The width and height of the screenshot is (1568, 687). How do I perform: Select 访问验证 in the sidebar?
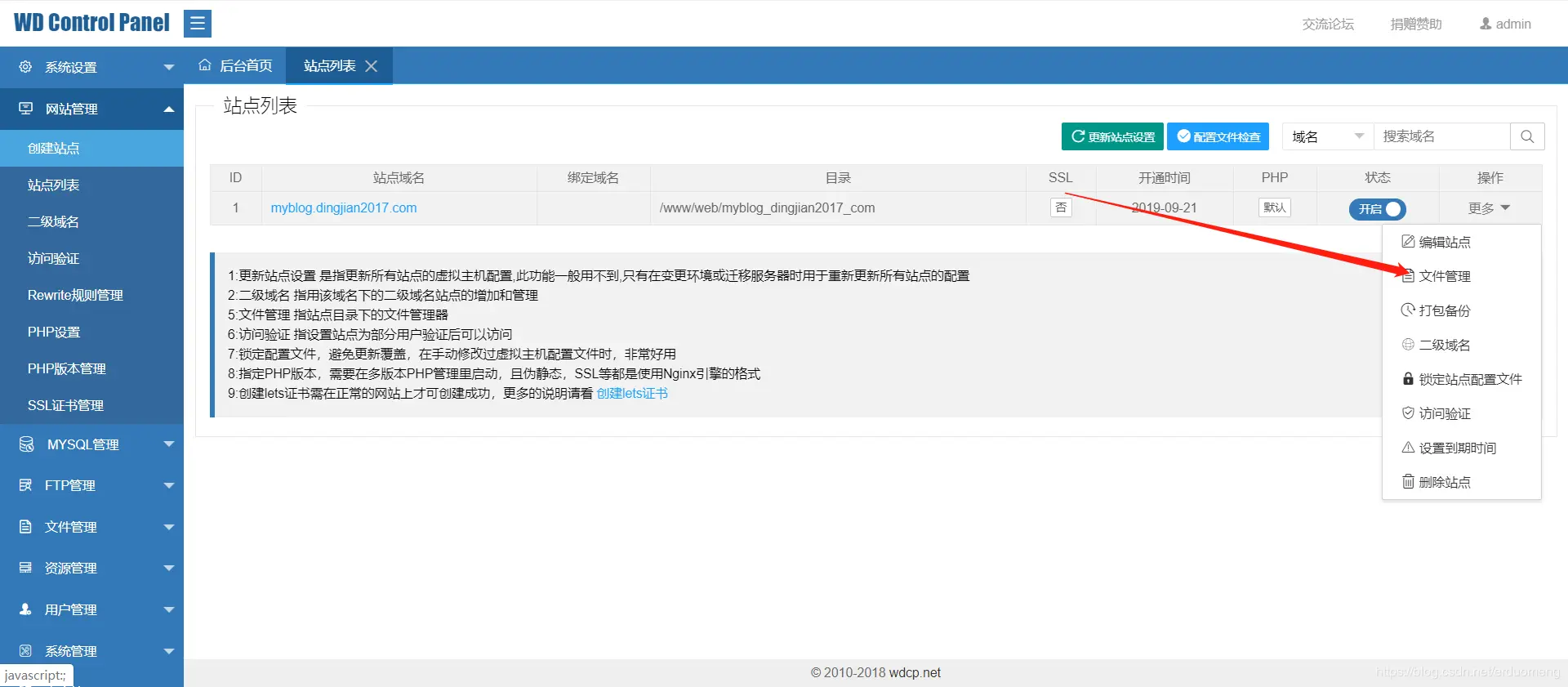[x=91, y=258]
